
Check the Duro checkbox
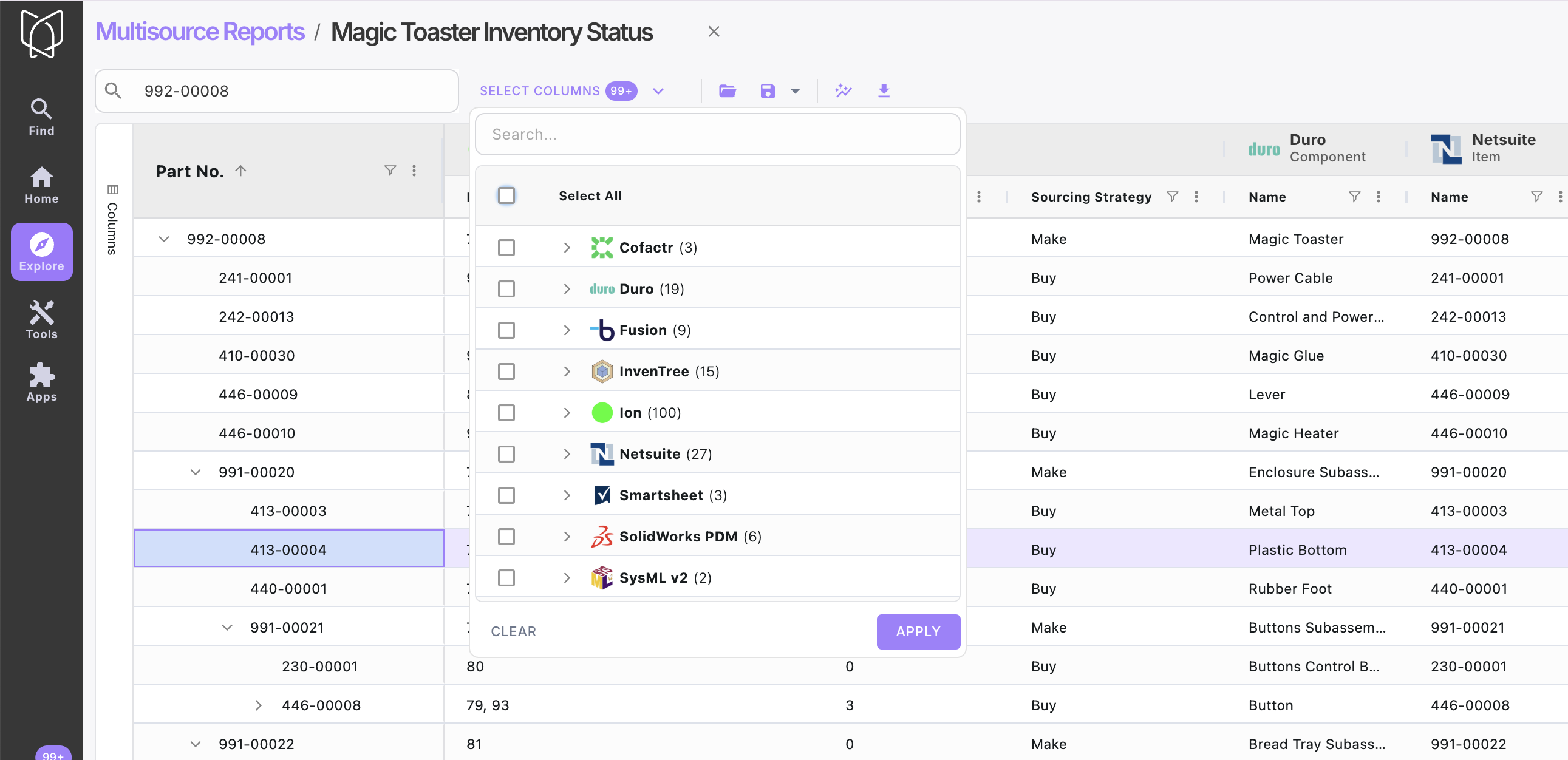coord(506,288)
